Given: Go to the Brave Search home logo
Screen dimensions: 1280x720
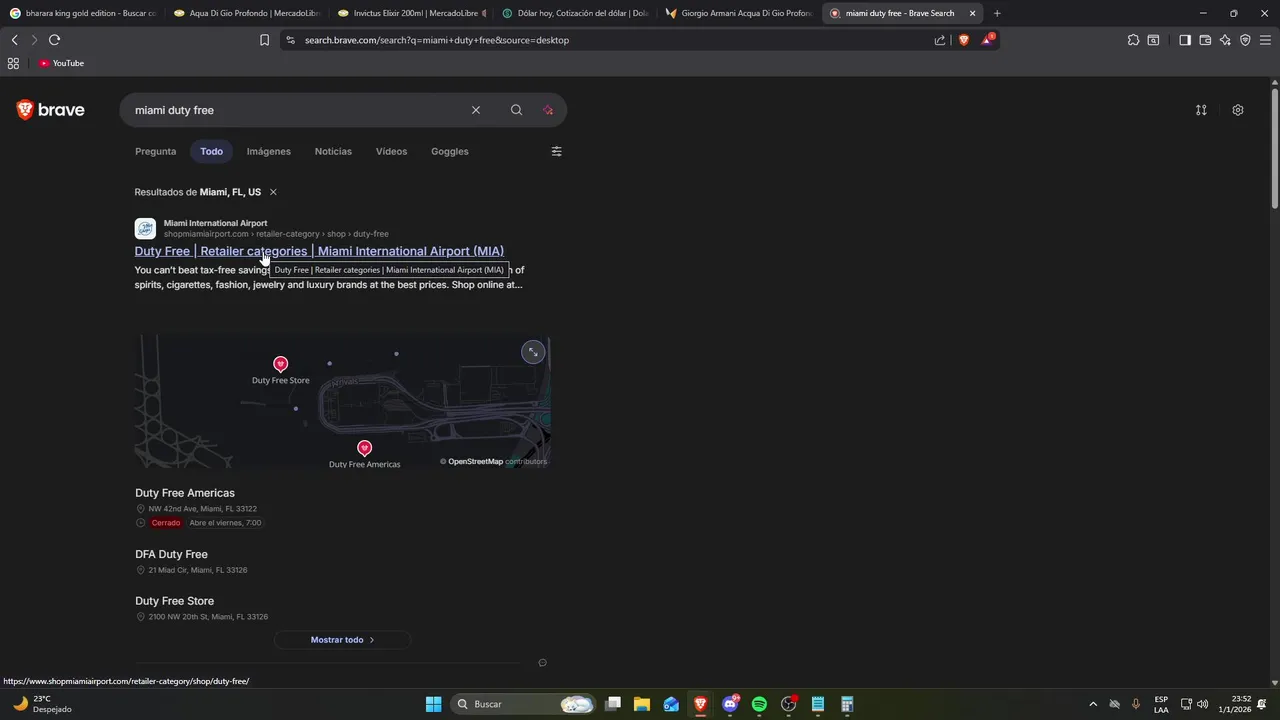Looking at the screenshot, I should [x=50, y=110].
